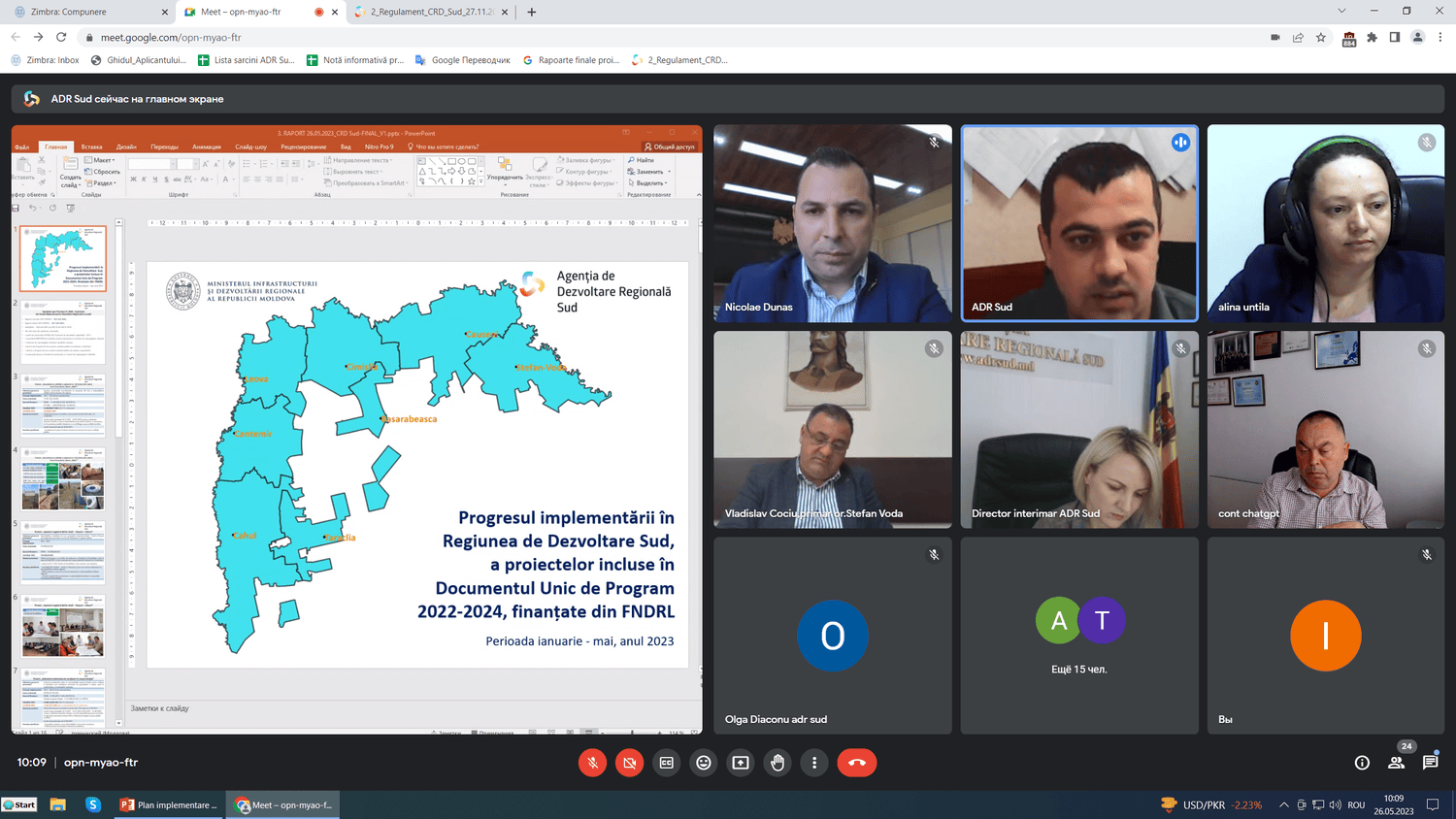Screen dimensions: 1456x819
Task: Open Meet more options three-dot menu
Action: click(814, 763)
